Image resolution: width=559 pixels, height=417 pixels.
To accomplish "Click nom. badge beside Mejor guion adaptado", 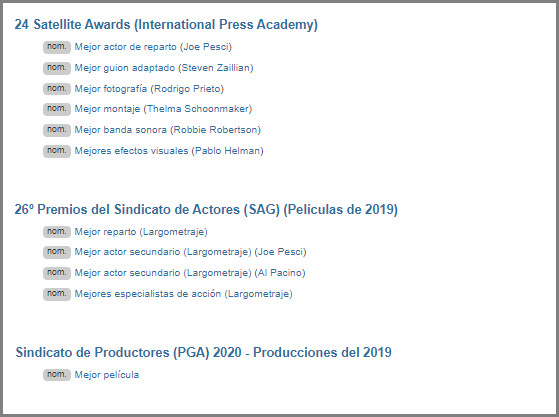I will point(57,68).
